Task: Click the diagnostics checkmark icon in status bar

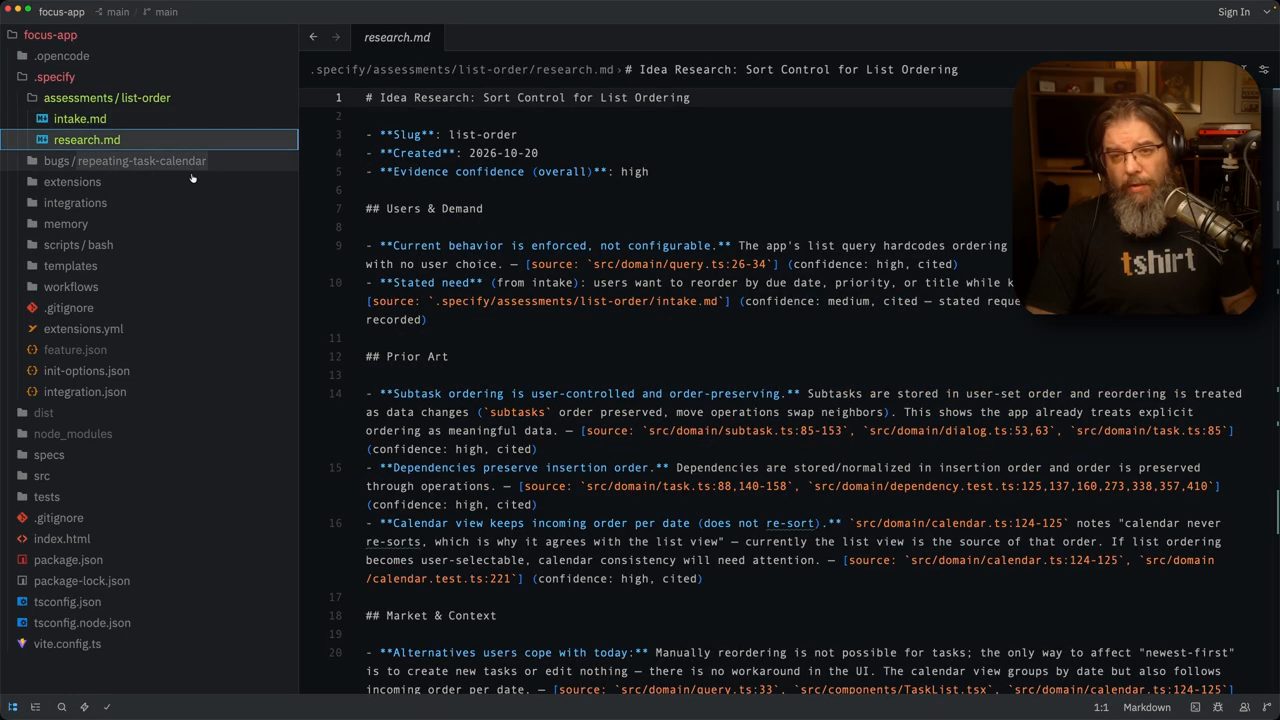Action: pyautogui.click(x=107, y=707)
